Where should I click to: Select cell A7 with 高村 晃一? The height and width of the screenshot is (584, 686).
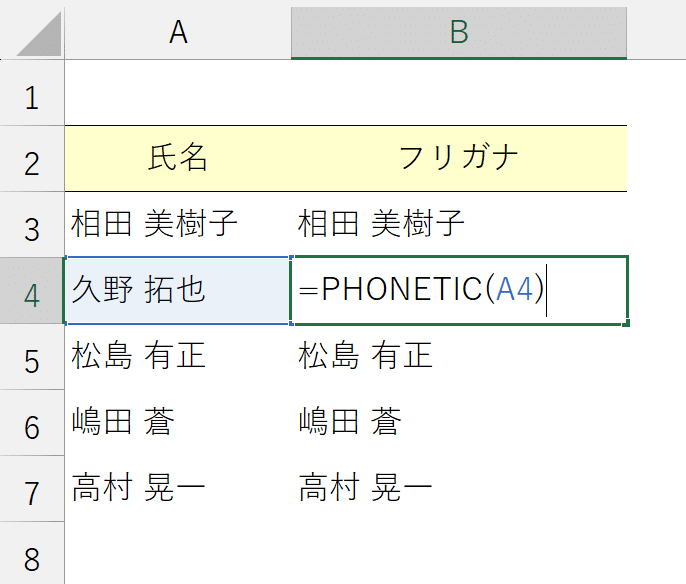click(178, 489)
